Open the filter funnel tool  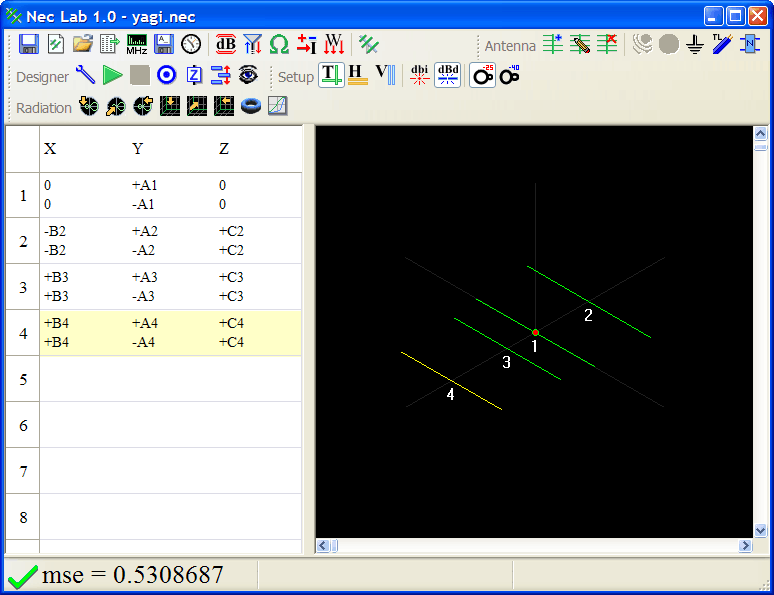(252, 44)
